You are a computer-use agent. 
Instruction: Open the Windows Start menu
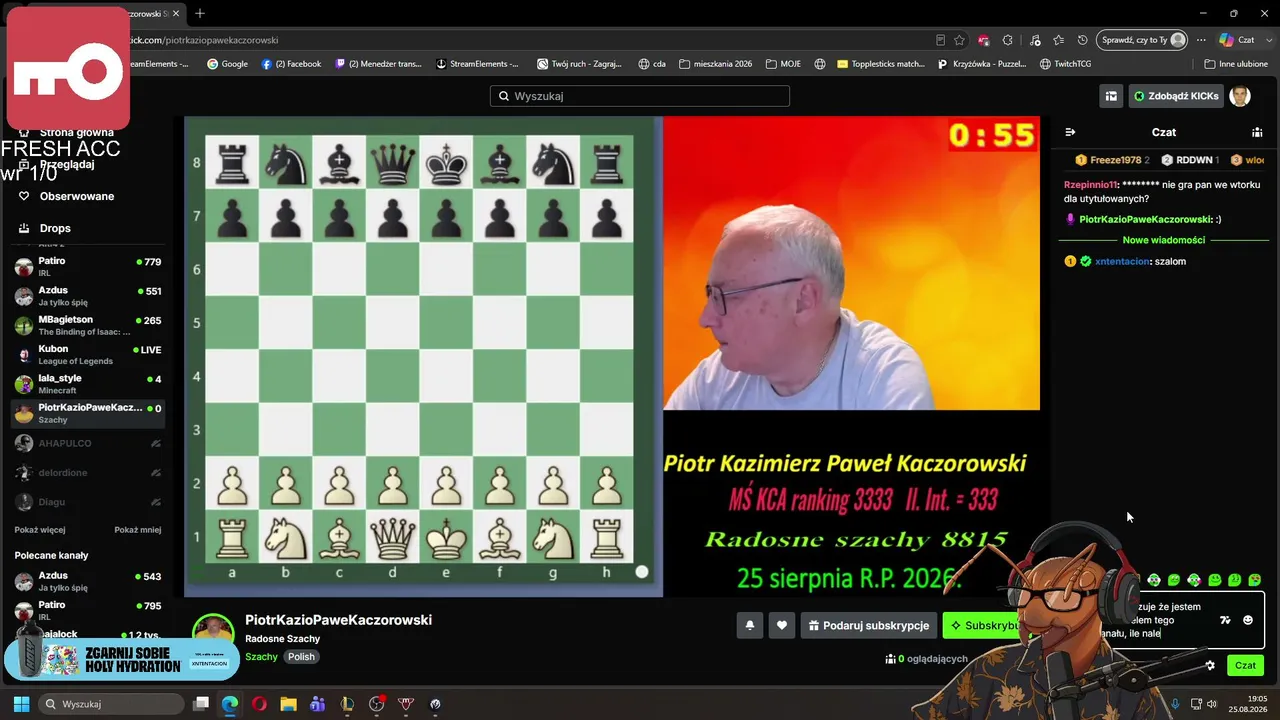[21, 704]
